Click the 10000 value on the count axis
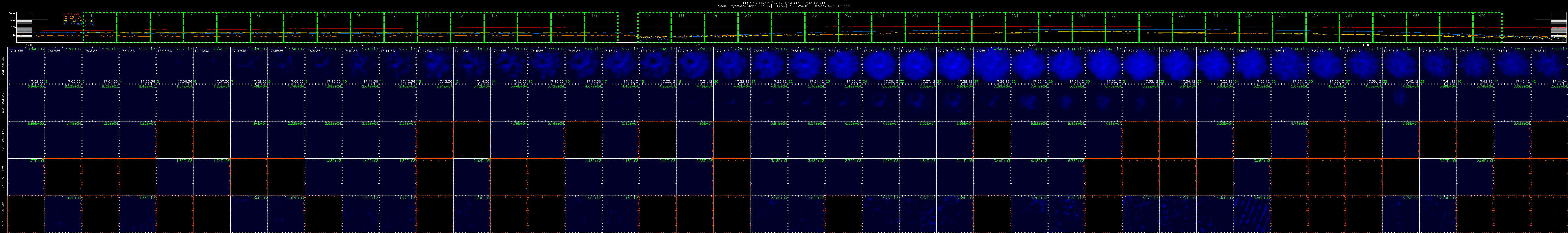Screen dimensions: 1568x233 (12, 13)
